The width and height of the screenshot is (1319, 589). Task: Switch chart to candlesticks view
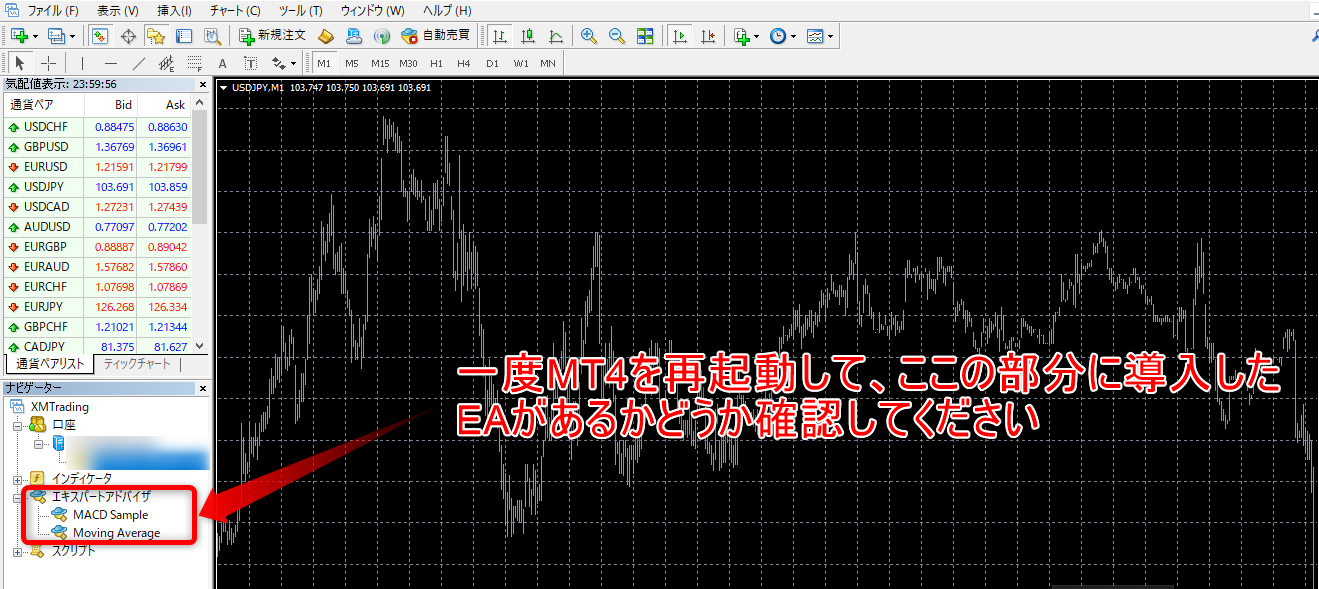527,36
